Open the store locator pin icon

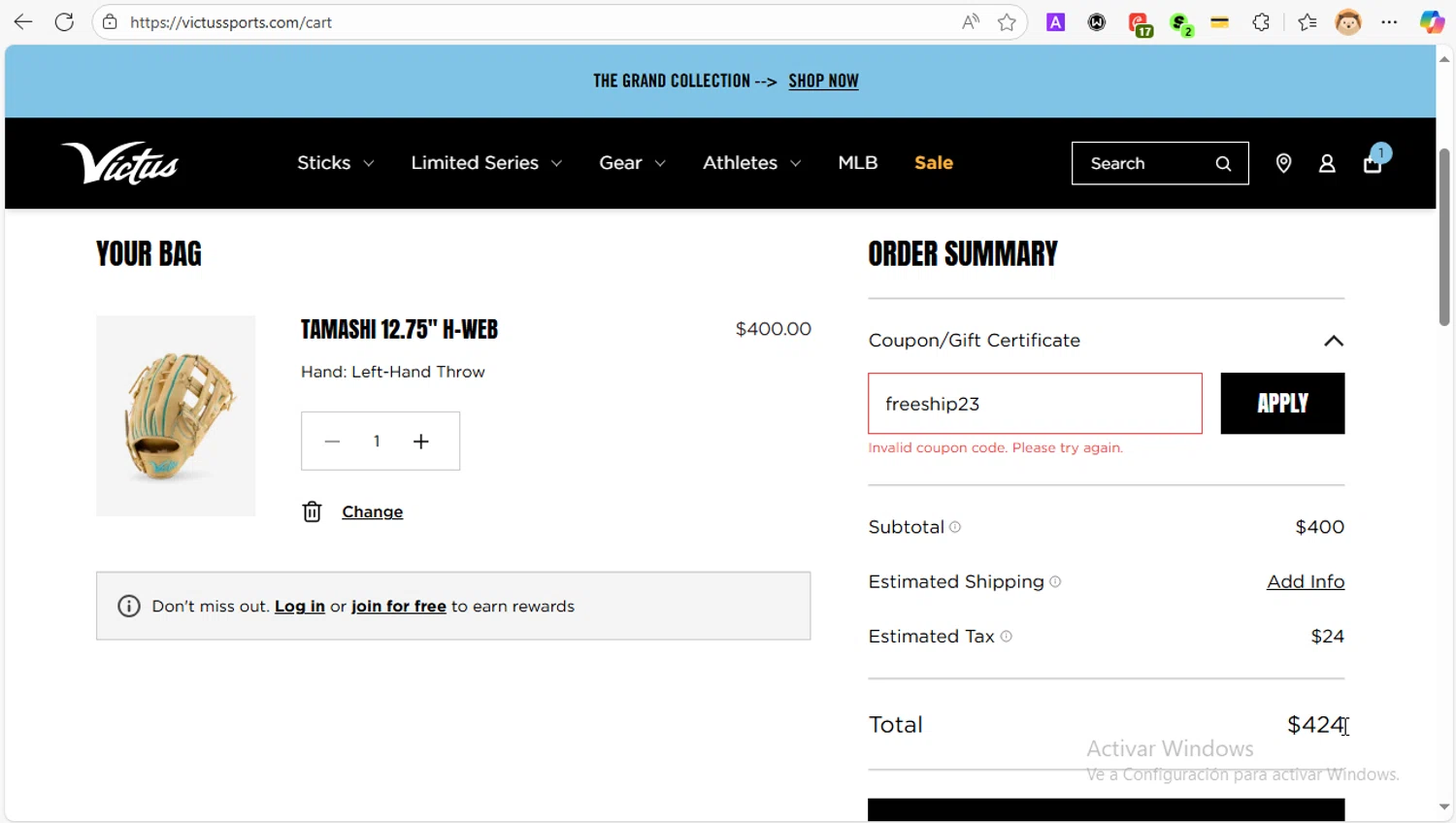[x=1283, y=163]
